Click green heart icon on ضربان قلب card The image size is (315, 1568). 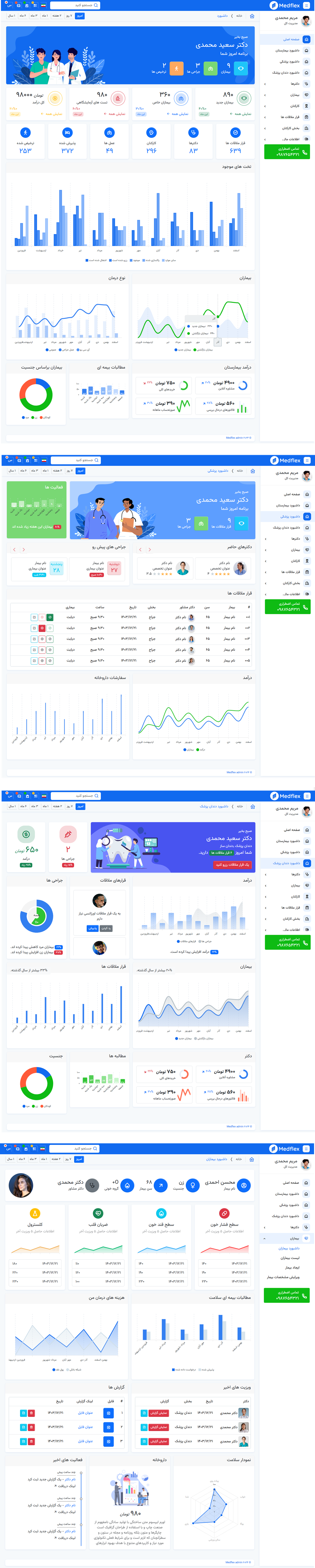[x=99, y=1213]
